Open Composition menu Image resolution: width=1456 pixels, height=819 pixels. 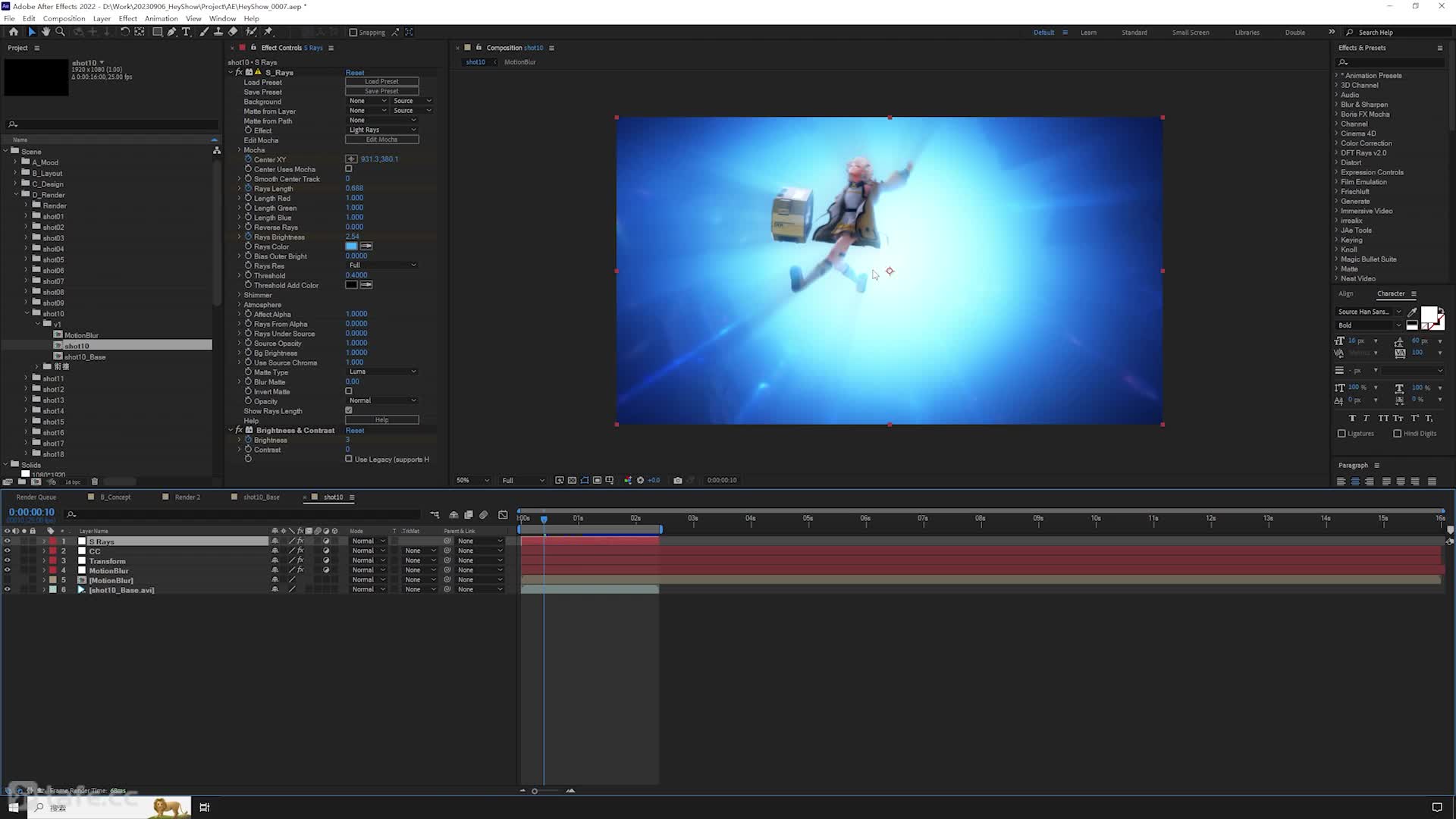[x=64, y=18]
